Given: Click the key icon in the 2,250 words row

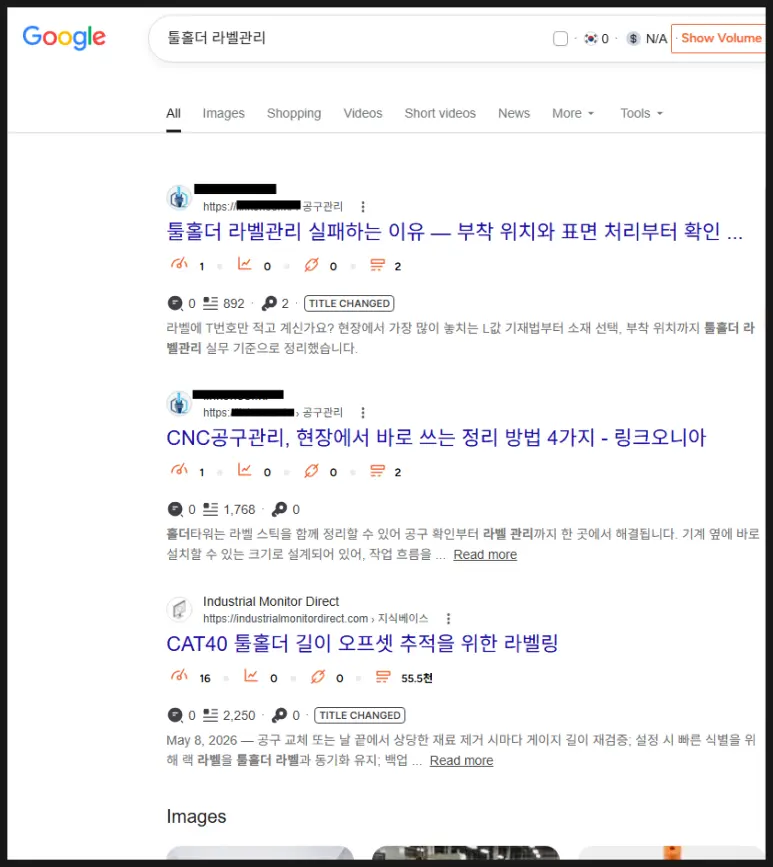Looking at the screenshot, I should tap(280, 715).
